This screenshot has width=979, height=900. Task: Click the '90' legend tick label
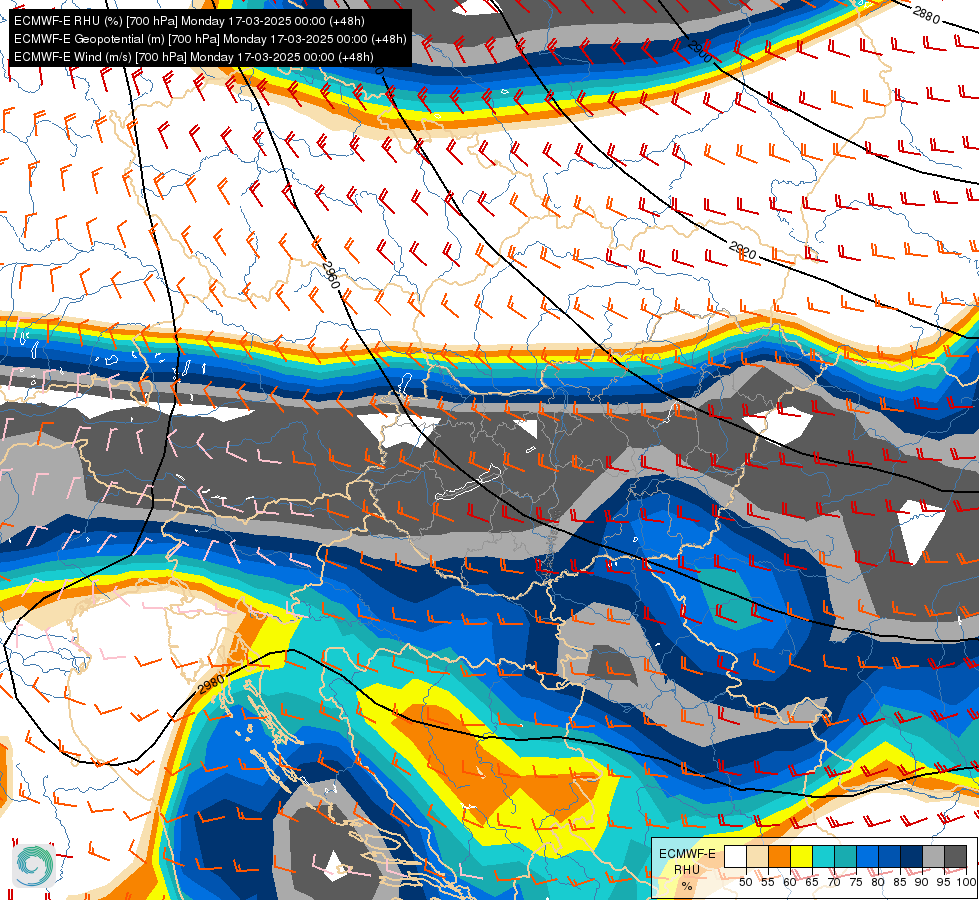point(922,882)
